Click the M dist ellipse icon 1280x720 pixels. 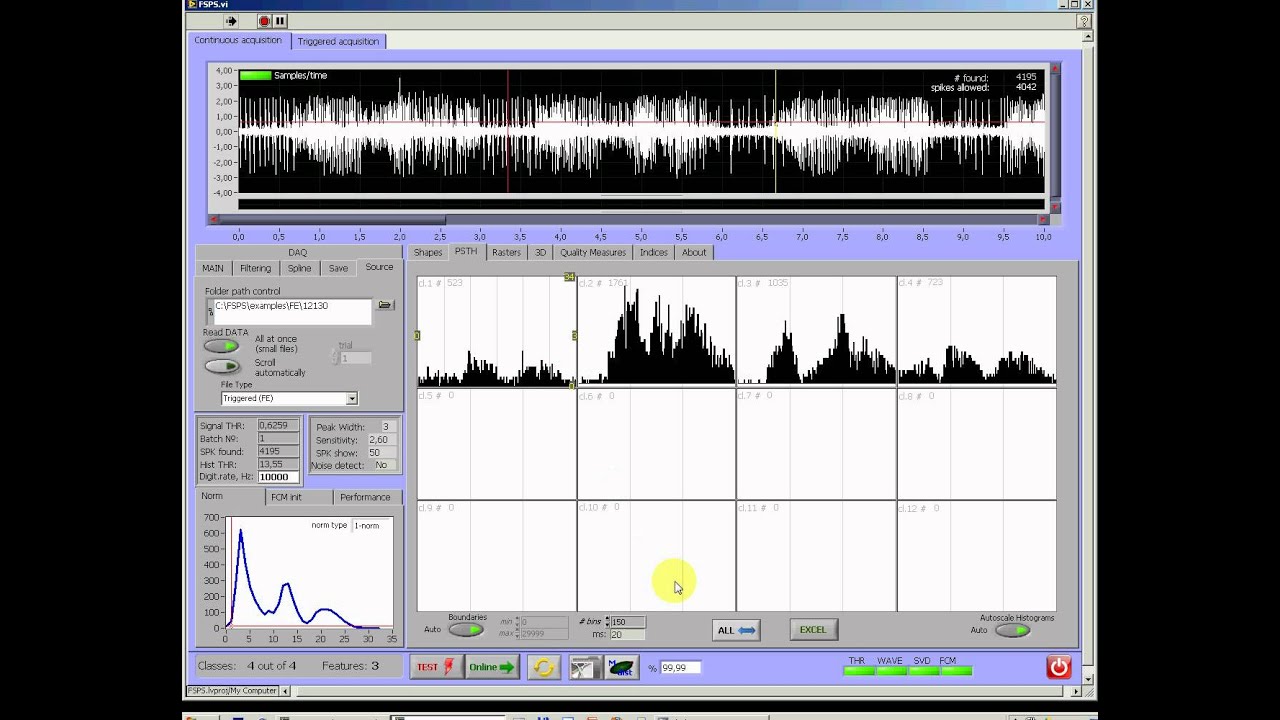[x=621, y=667]
